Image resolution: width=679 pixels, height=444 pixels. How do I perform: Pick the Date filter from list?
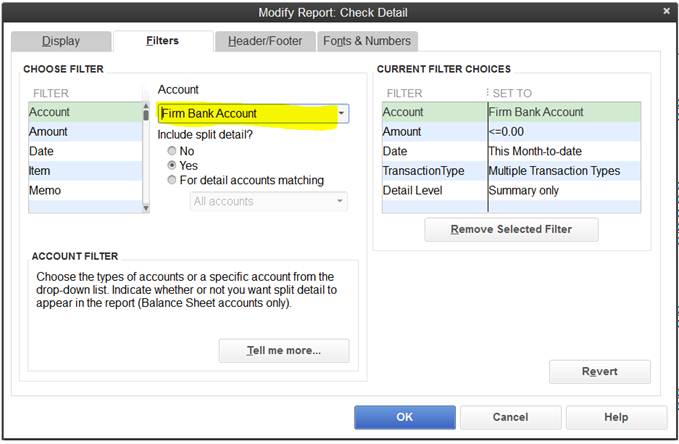84,151
